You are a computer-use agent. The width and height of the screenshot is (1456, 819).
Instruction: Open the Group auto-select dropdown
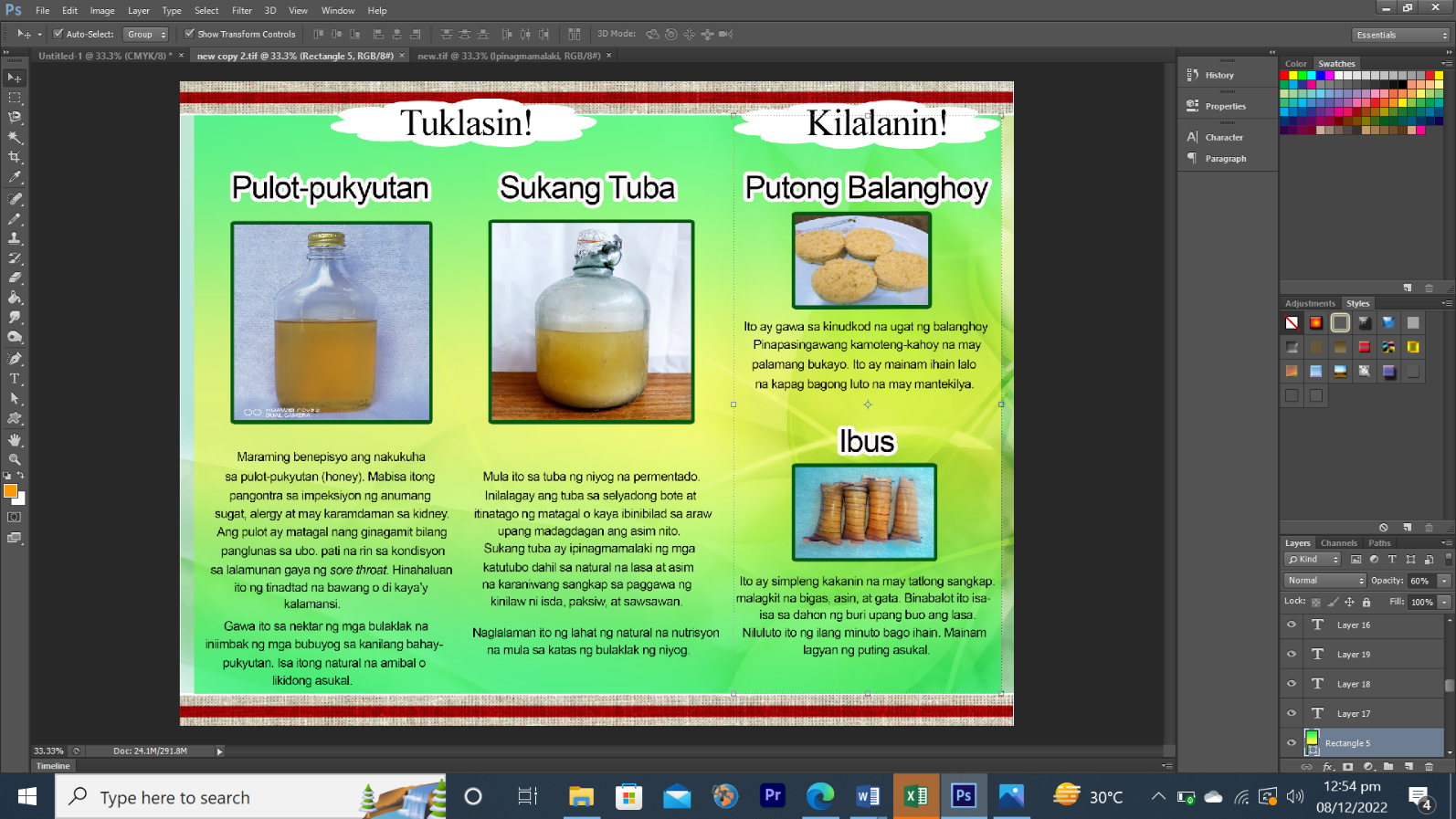(x=146, y=35)
